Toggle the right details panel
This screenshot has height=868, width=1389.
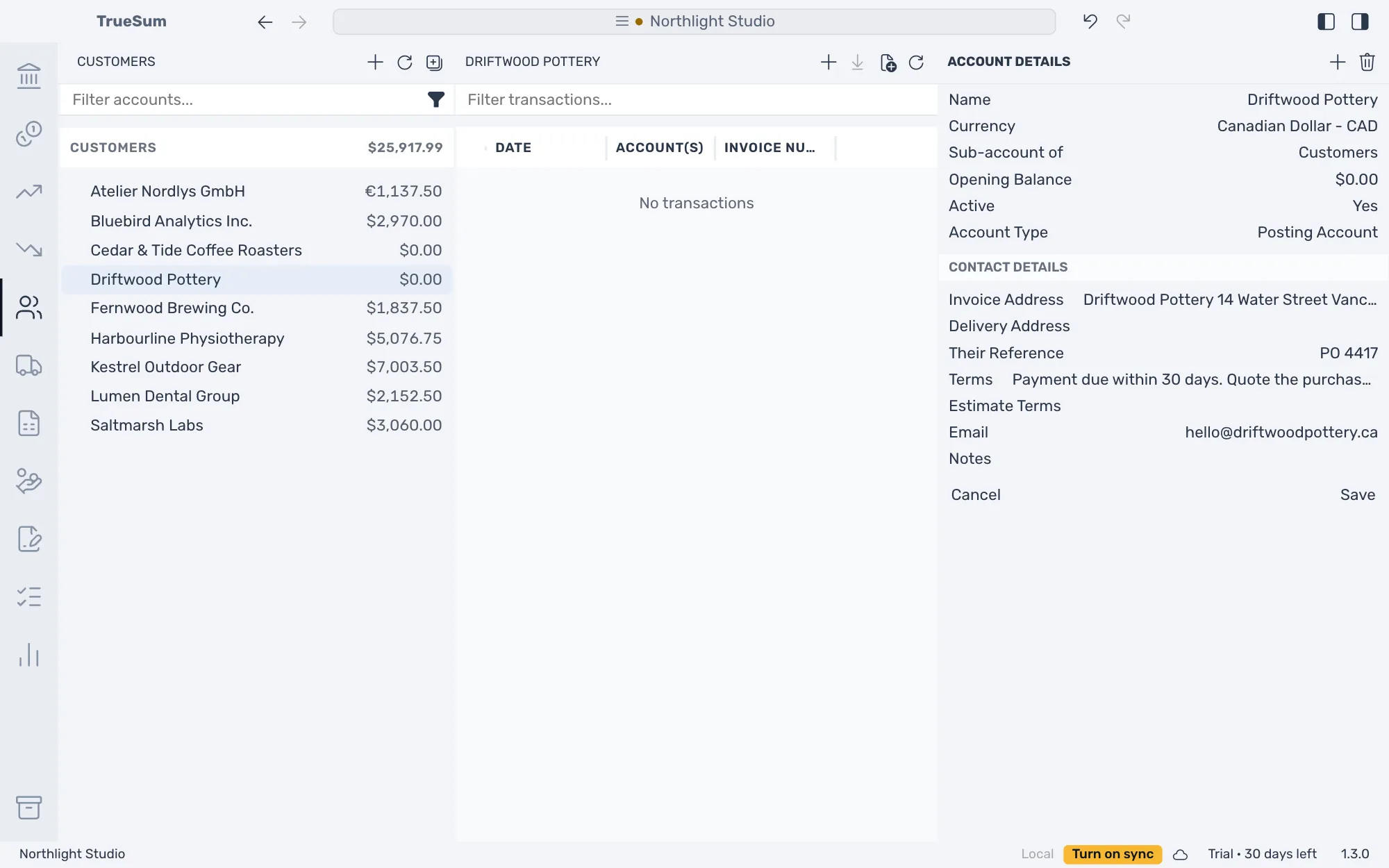1361,22
